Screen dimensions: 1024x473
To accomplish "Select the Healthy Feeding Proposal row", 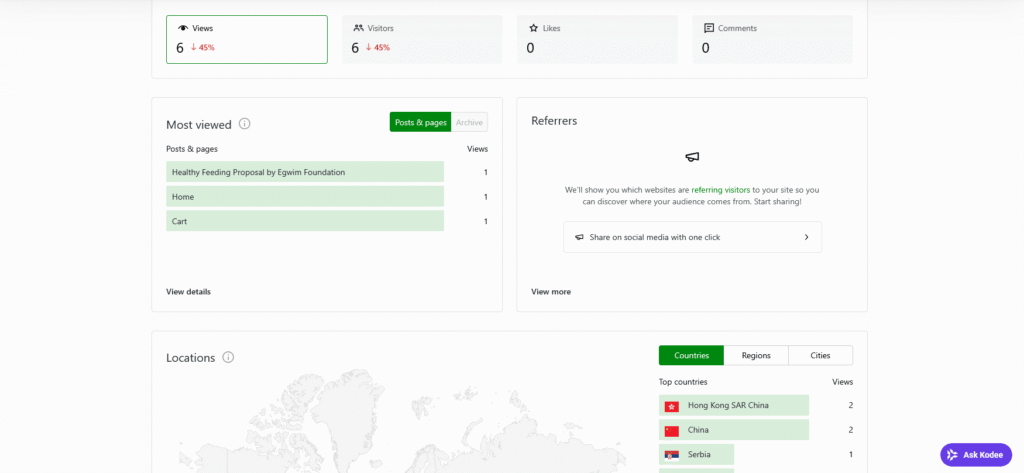I will [x=305, y=172].
